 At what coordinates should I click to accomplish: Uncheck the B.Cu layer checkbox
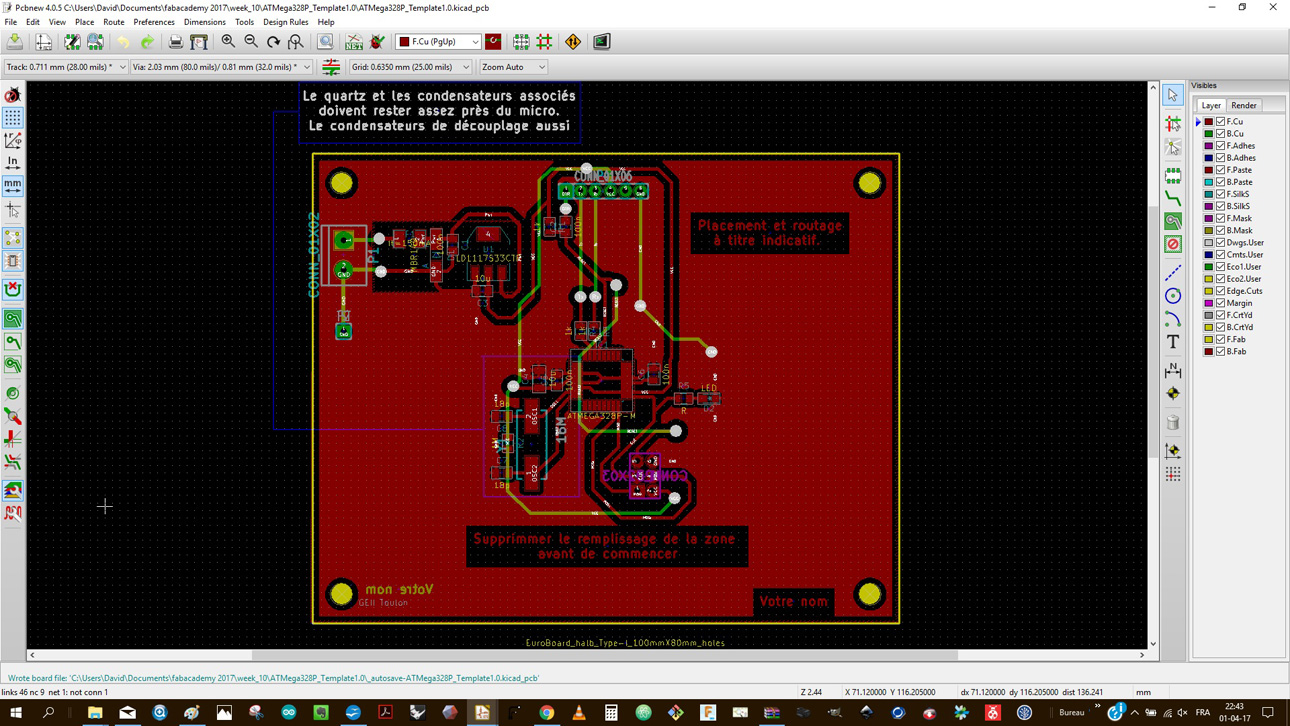pos(1221,133)
